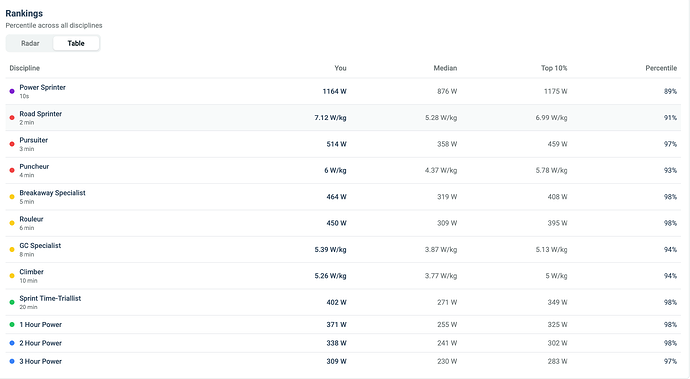The height and width of the screenshot is (379, 690).
Task: Click the 402 W value
Action: [336, 303]
